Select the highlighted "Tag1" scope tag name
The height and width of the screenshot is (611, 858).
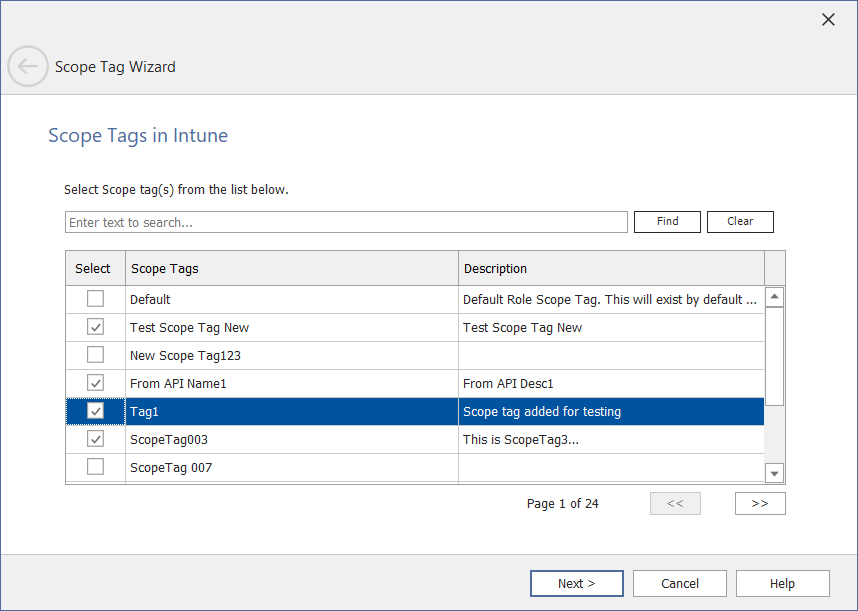point(144,411)
